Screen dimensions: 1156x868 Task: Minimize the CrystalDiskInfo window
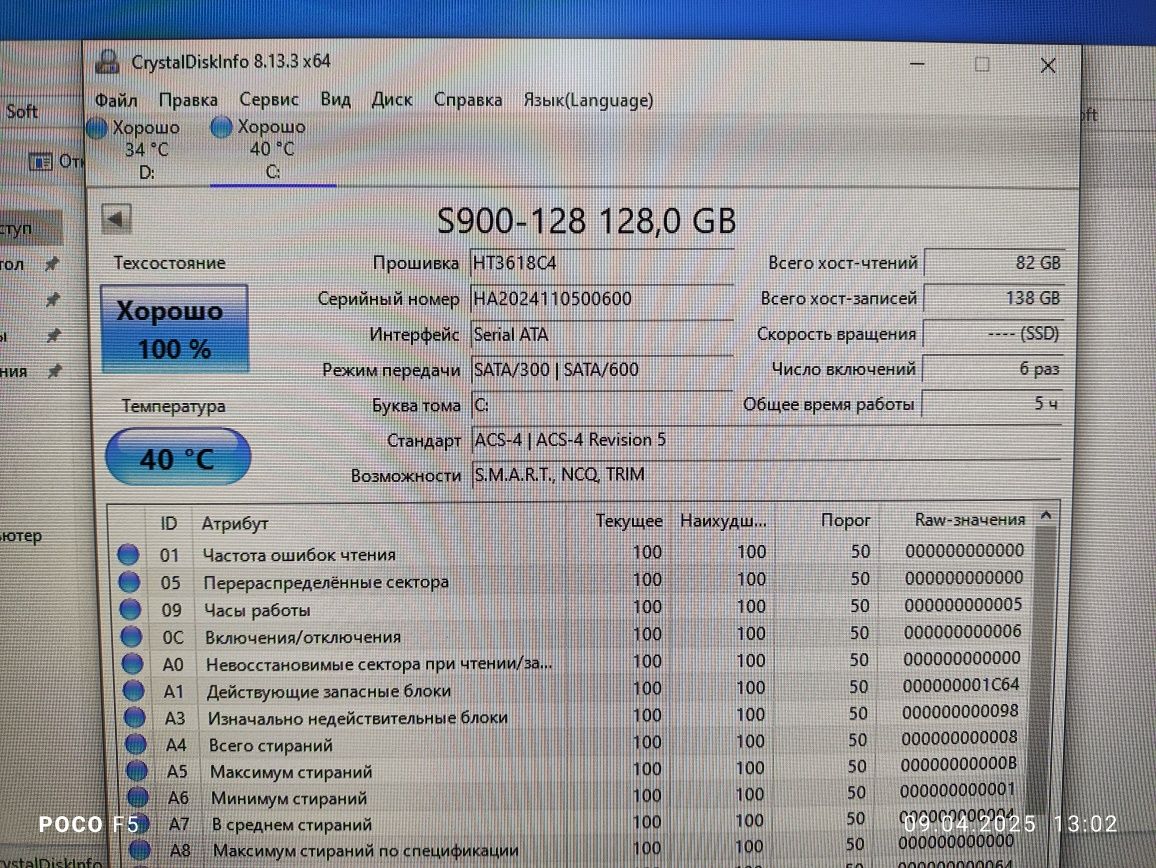[x=917, y=65]
